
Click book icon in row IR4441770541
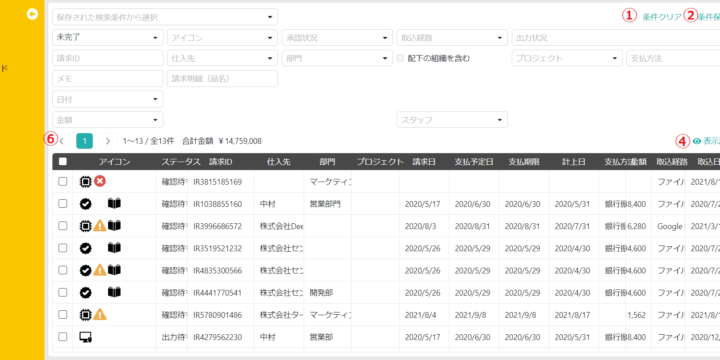(x=114, y=292)
